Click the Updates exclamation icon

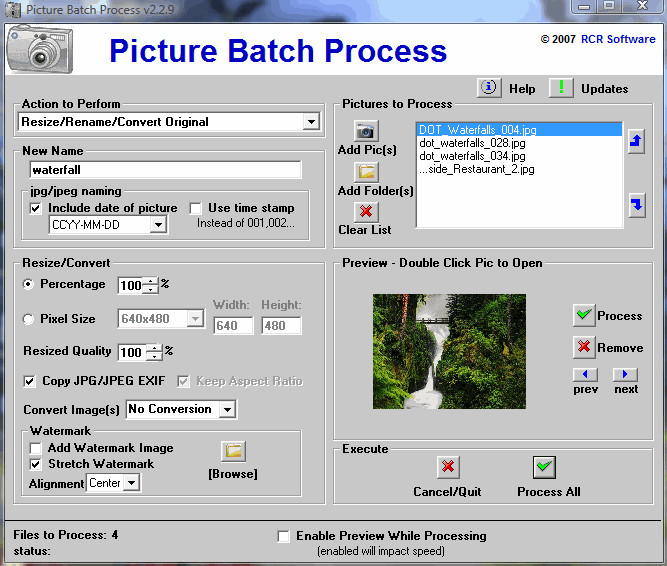pos(561,88)
